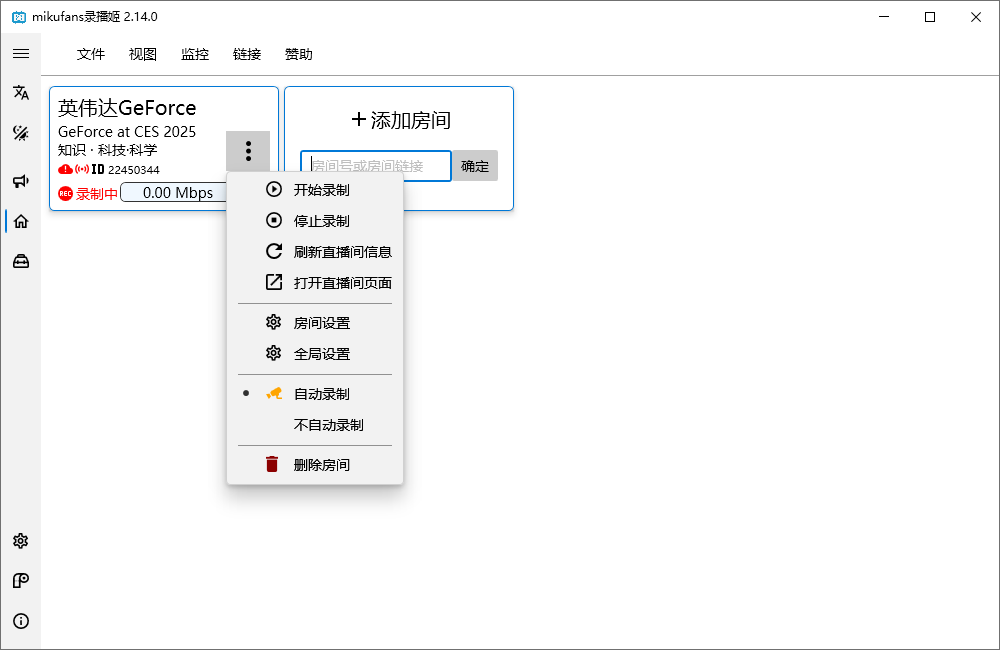Select 开始录制 from the context menu

click(315, 190)
